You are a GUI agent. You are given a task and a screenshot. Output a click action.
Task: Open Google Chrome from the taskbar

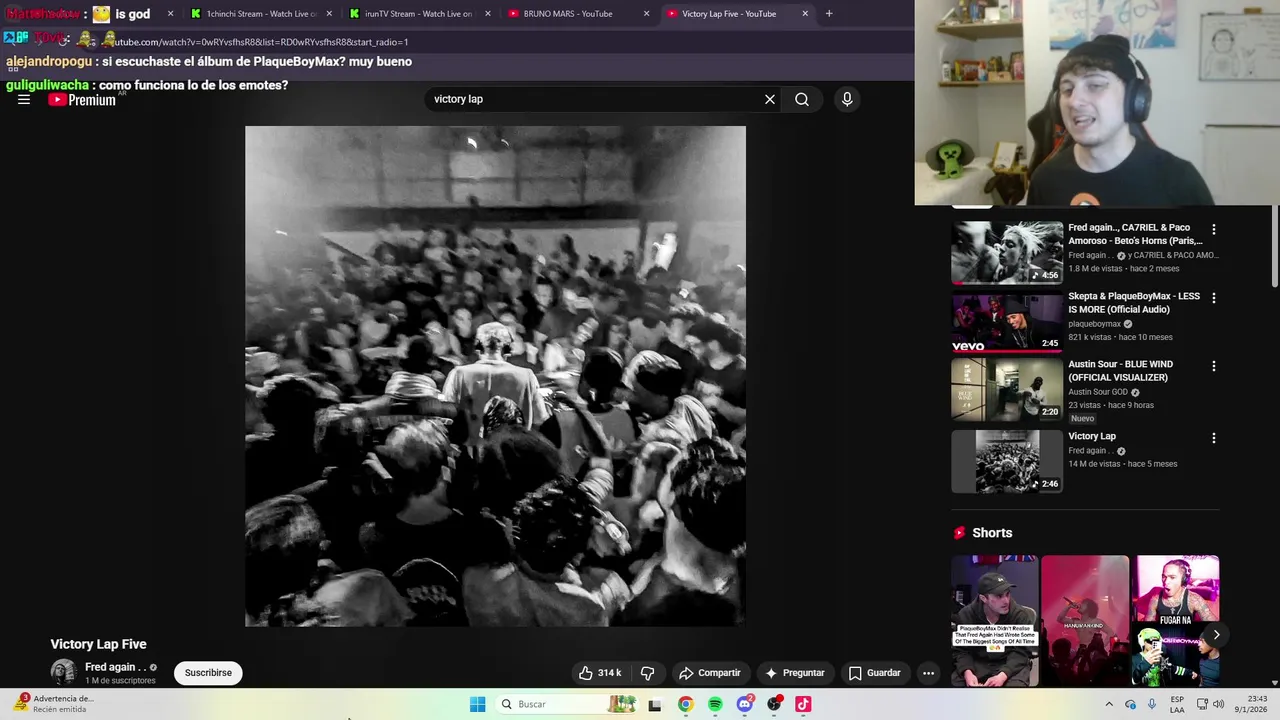tap(685, 704)
